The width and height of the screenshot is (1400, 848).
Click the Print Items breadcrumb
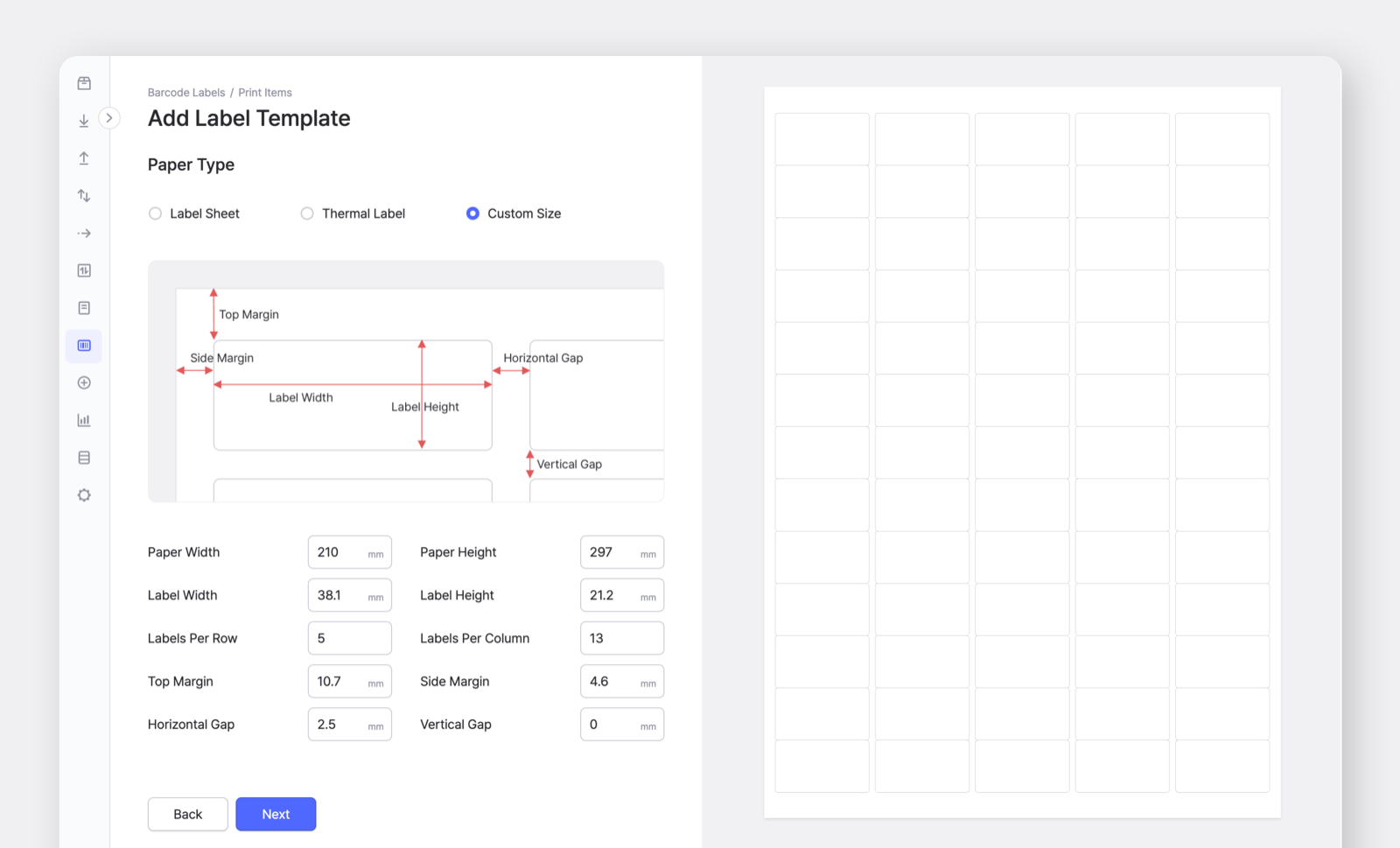click(x=265, y=92)
